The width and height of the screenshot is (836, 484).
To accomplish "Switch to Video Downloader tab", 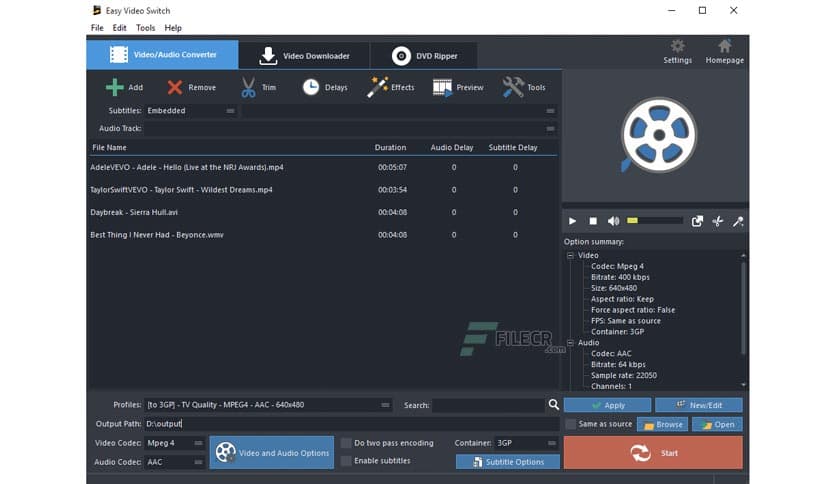I will pos(304,55).
